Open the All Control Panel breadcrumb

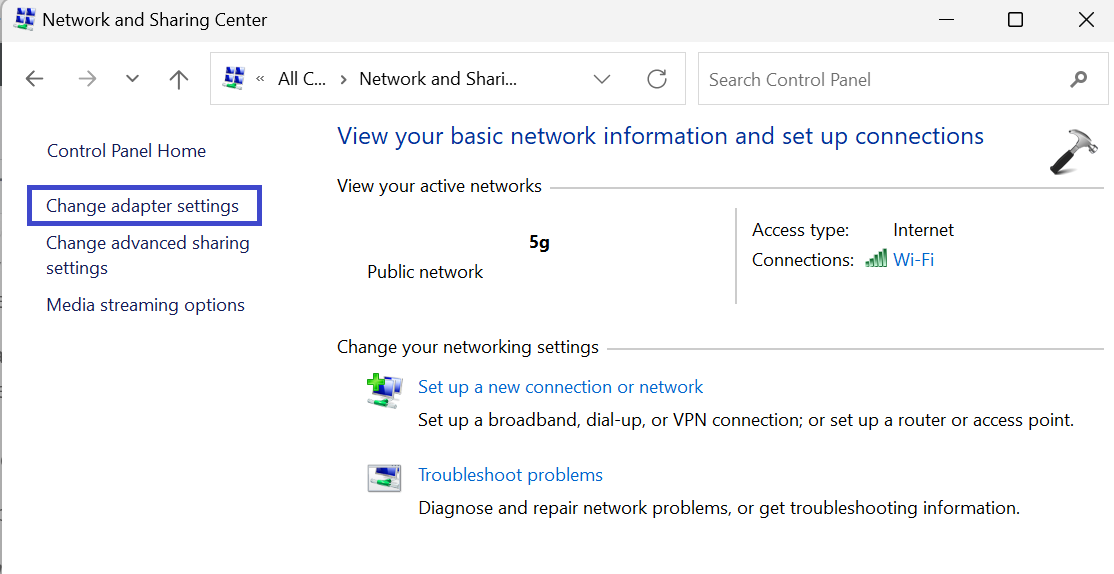(301, 79)
